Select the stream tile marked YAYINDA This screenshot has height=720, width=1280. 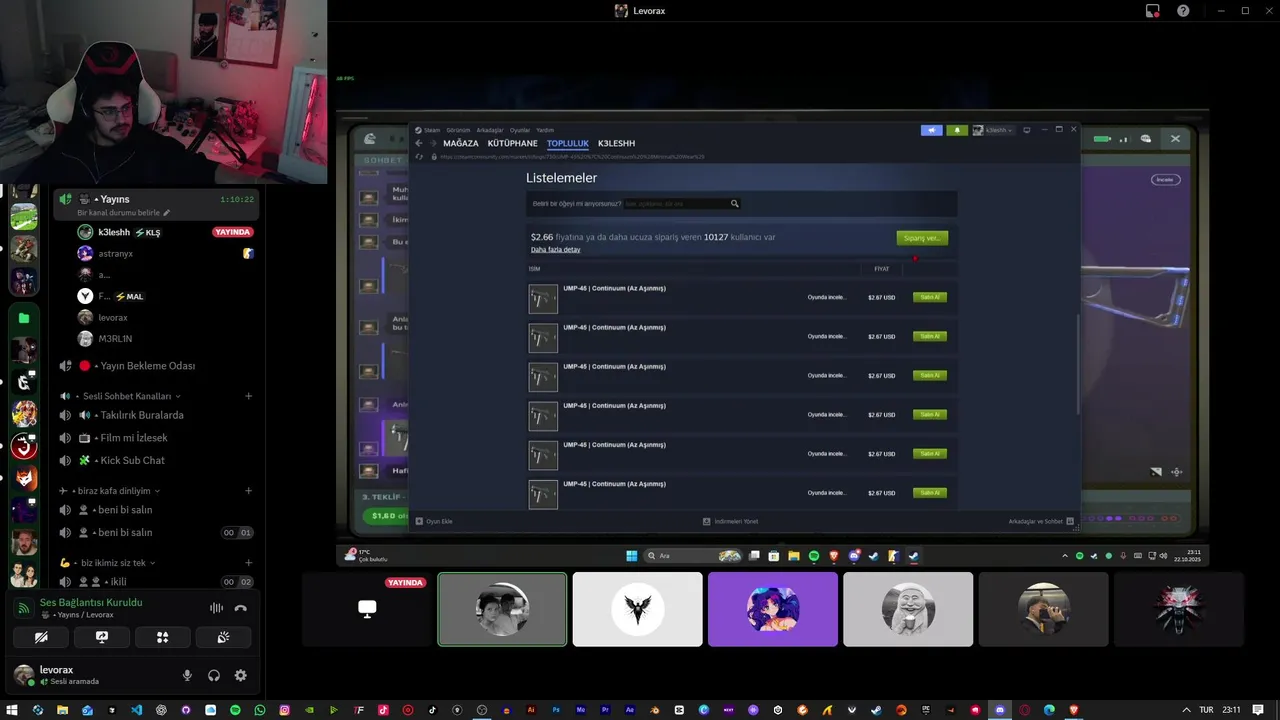(x=367, y=609)
